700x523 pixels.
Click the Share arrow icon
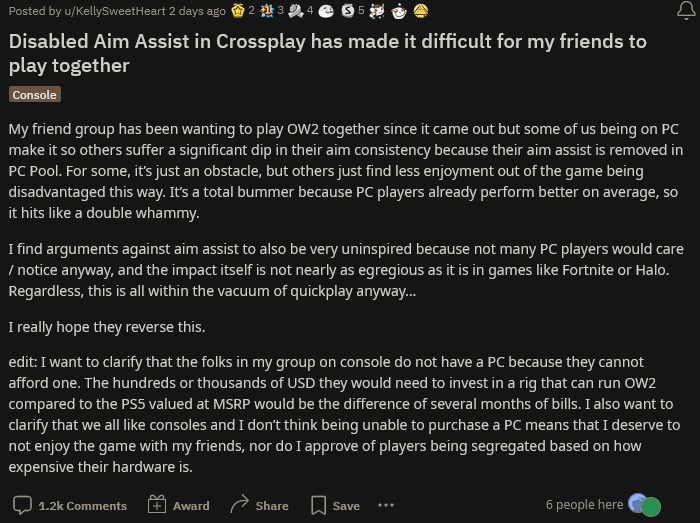[x=239, y=505]
